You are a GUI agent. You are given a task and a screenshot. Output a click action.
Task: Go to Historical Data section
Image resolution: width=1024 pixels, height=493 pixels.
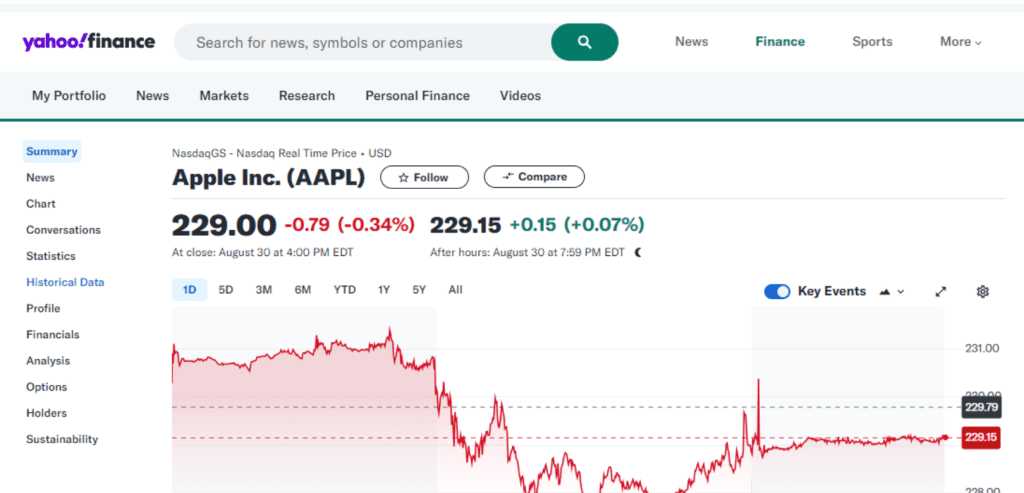65,282
